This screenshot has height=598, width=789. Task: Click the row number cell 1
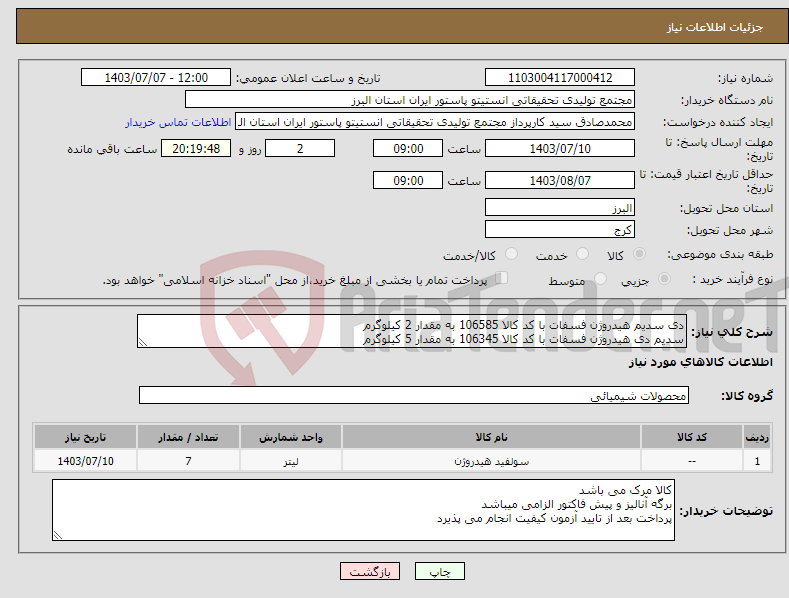[x=757, y=461]
